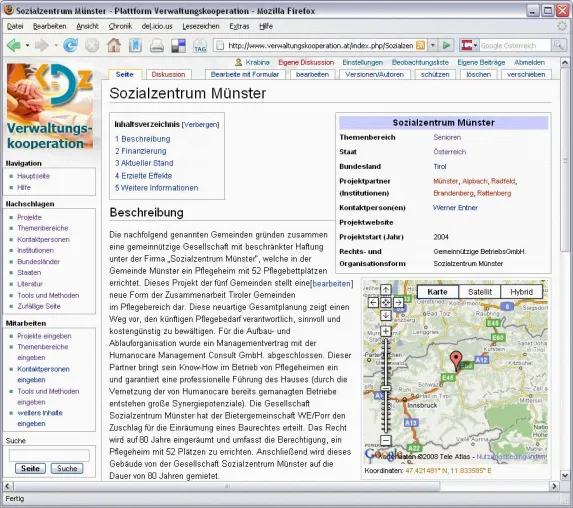Click the Seite search button
This screenshot has width=573, height=508.
pyautogui.click(x=30, y=469)
